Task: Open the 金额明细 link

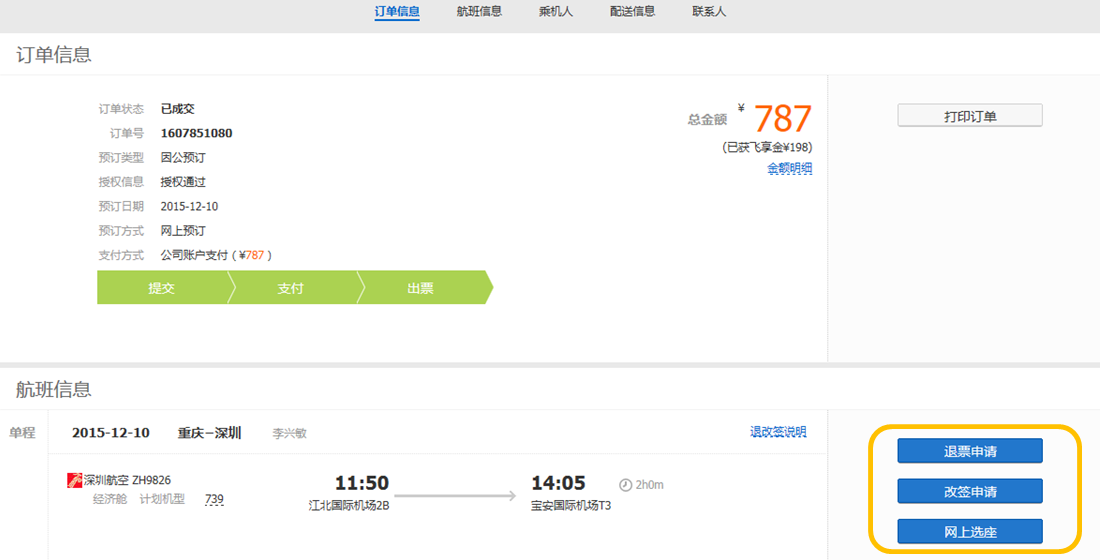Action: point(789,168)
